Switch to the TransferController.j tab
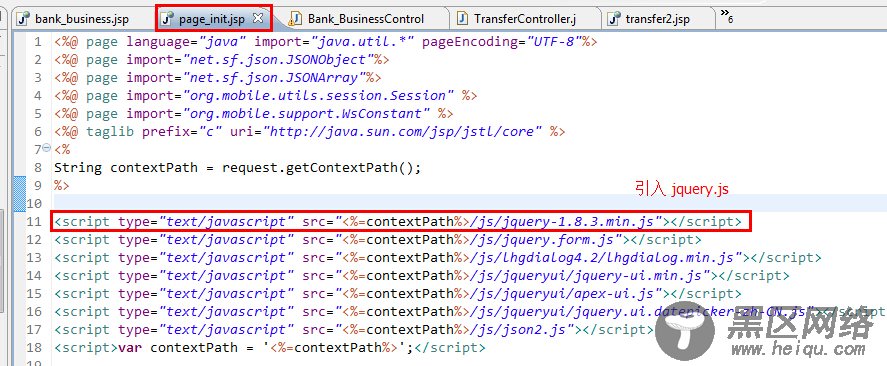Image resolution: width=887 pixels, height=366 pixels. point(524,19)
